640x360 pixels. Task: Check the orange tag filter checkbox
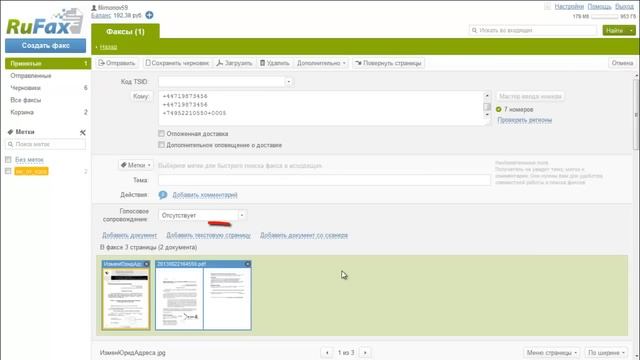[x=8, y=171]
